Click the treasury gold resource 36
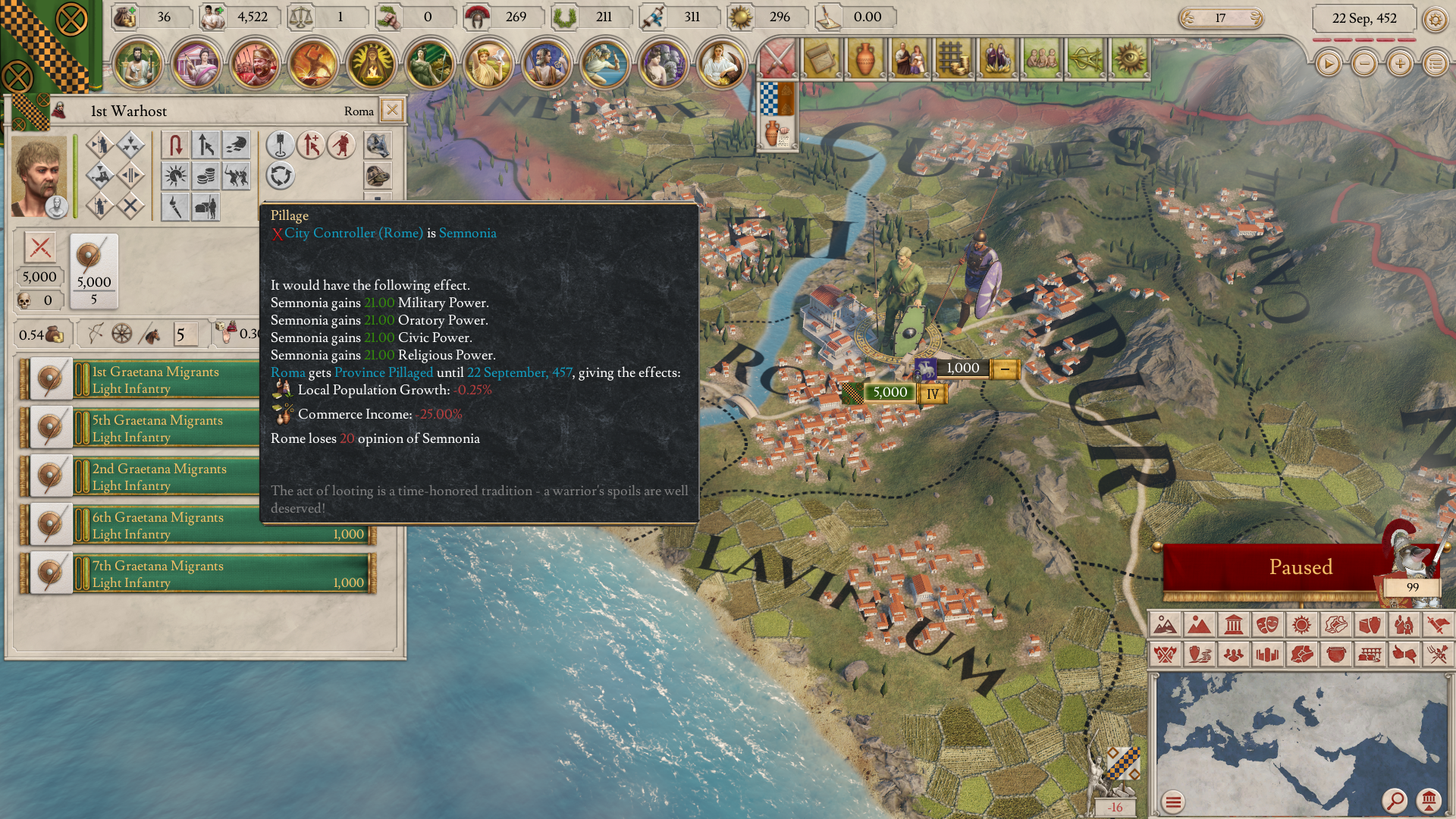 pyautogui.click(x=152, y=17)
